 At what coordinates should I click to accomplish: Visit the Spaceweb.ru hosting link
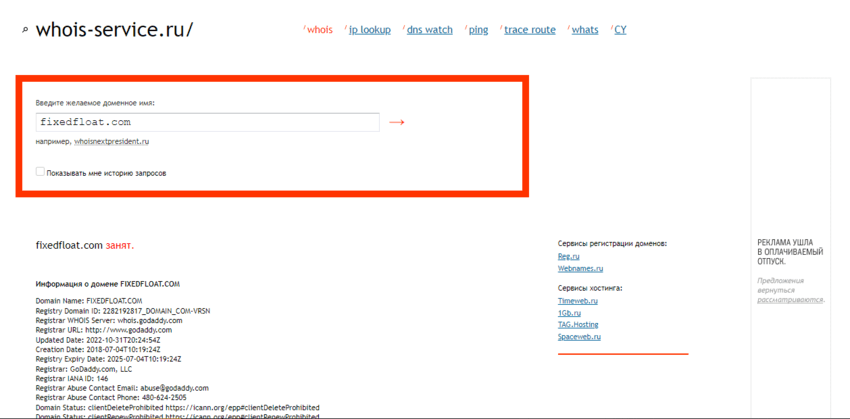[x=579, y=337]
